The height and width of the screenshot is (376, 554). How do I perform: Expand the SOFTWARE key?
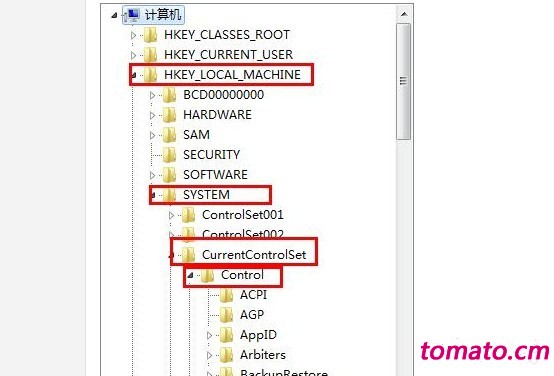(153, 175)
